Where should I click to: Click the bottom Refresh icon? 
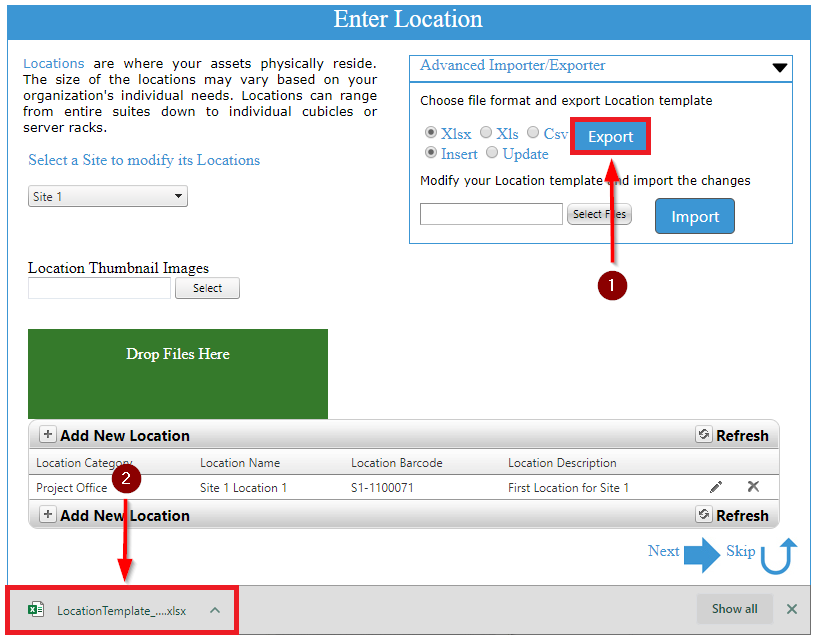point(703,514)
